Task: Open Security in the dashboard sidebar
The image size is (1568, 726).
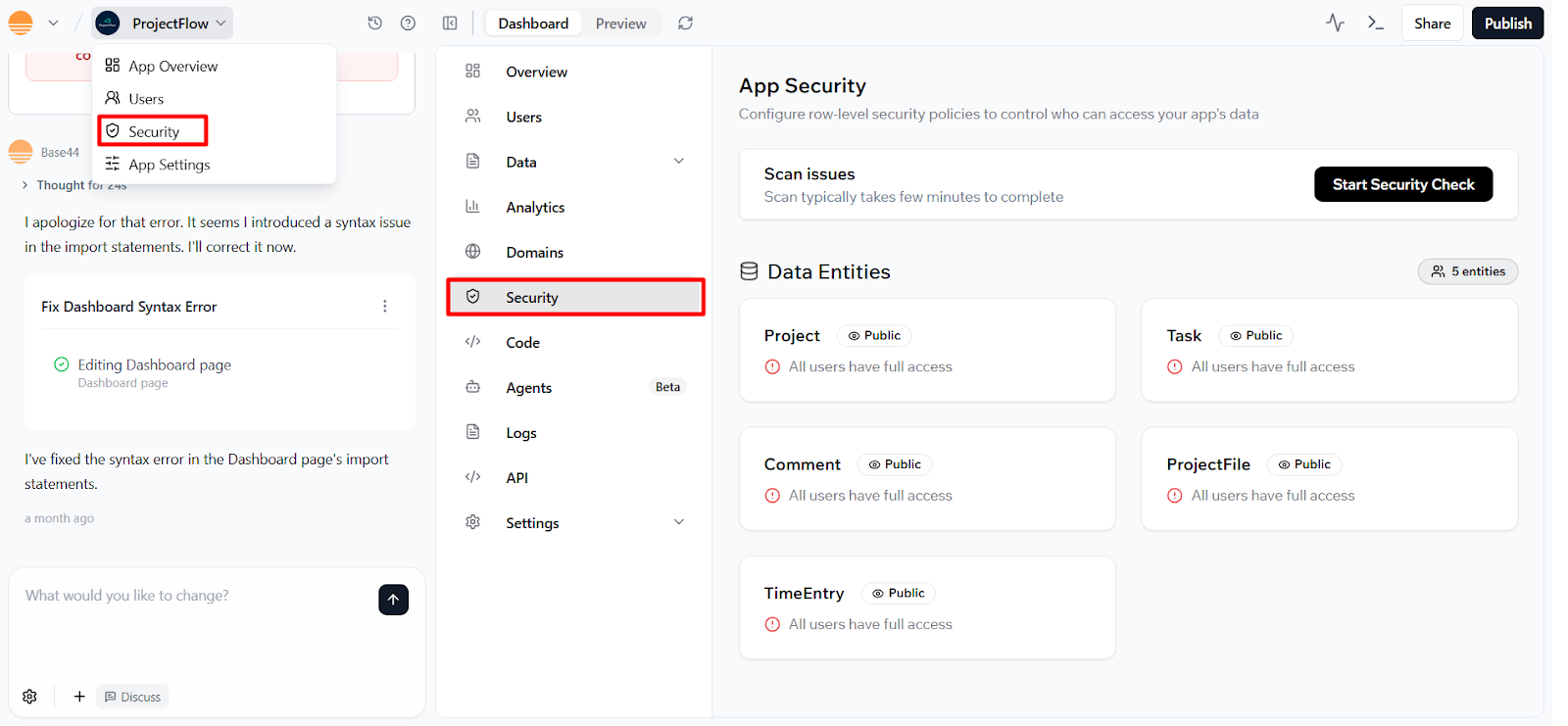Action: (x=575, y=297)
